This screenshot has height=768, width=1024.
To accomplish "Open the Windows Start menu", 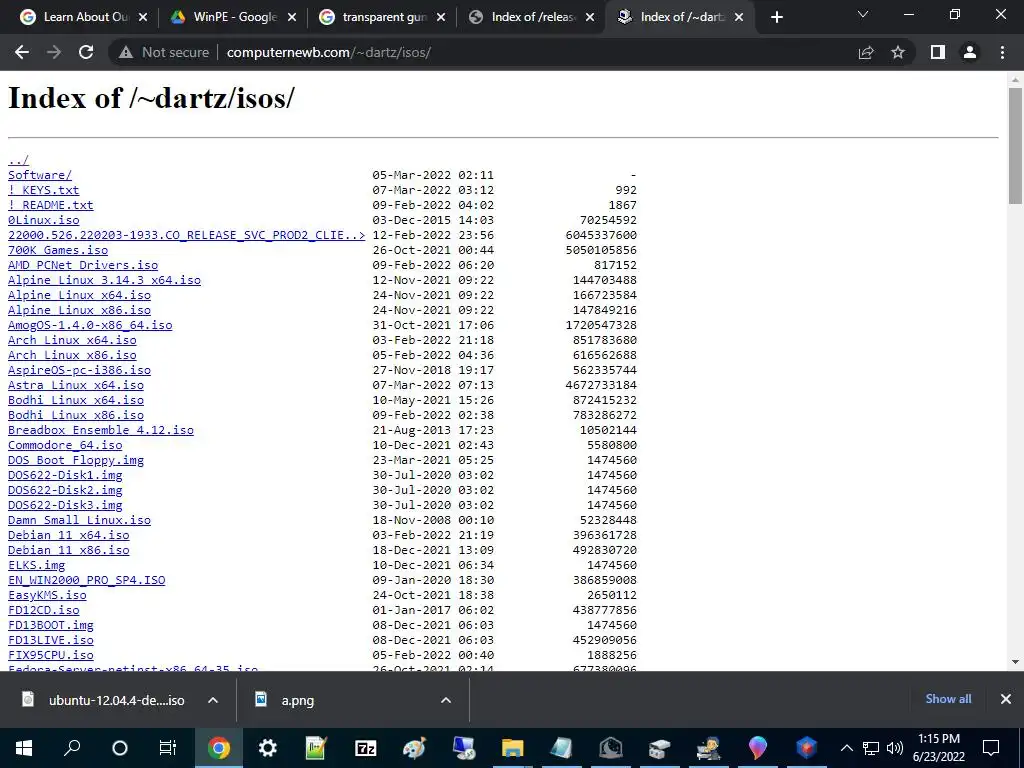I will click(x=24, y=748).
